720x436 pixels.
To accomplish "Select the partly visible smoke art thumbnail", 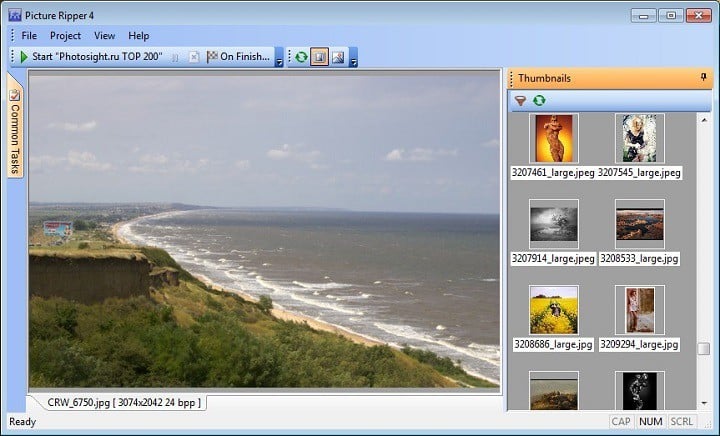I will point(640,391).
